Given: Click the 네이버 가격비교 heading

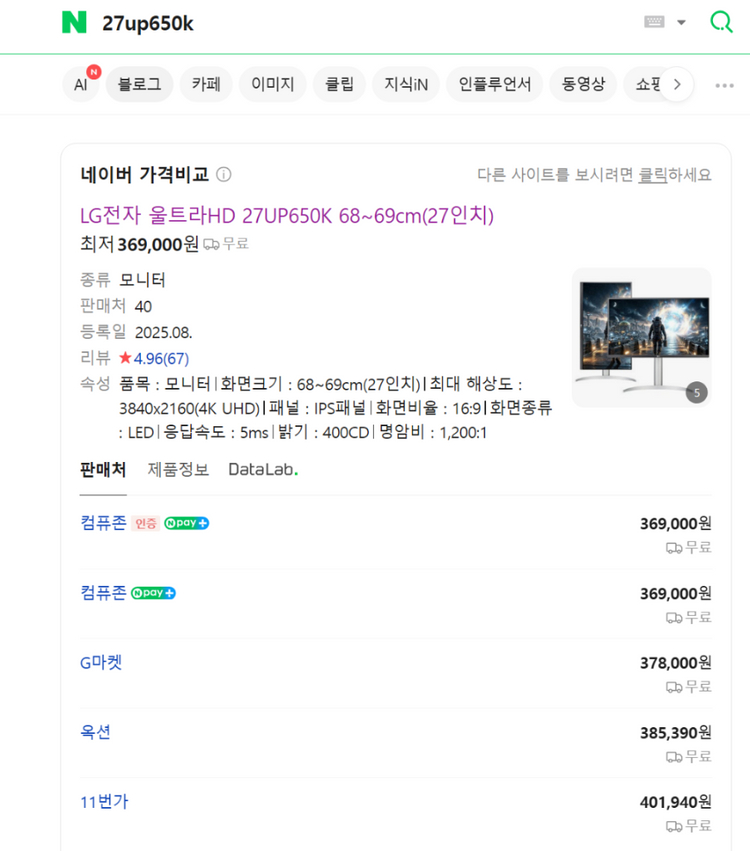Looking at the screenshot, I should point(144,174).
